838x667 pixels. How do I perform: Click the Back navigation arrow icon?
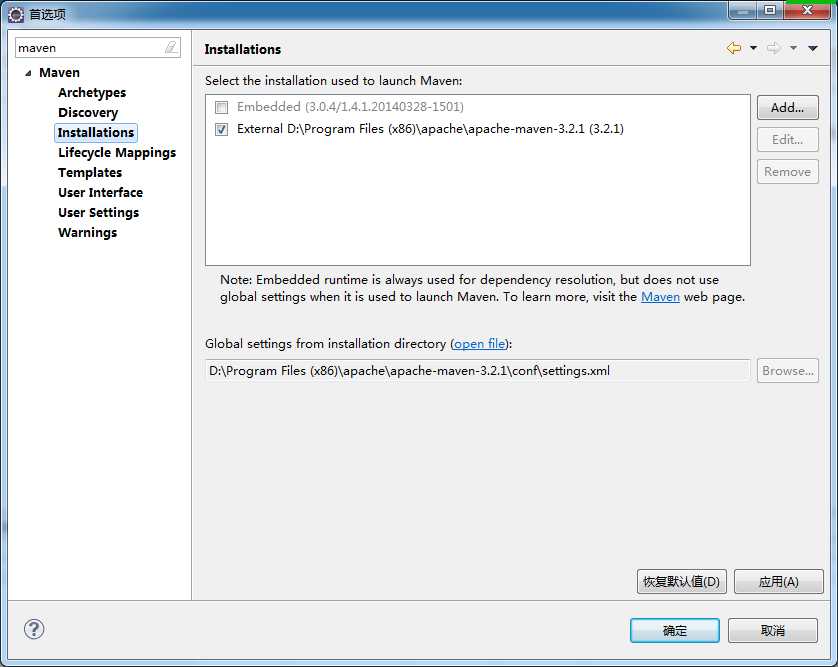[x=734, y=48]
